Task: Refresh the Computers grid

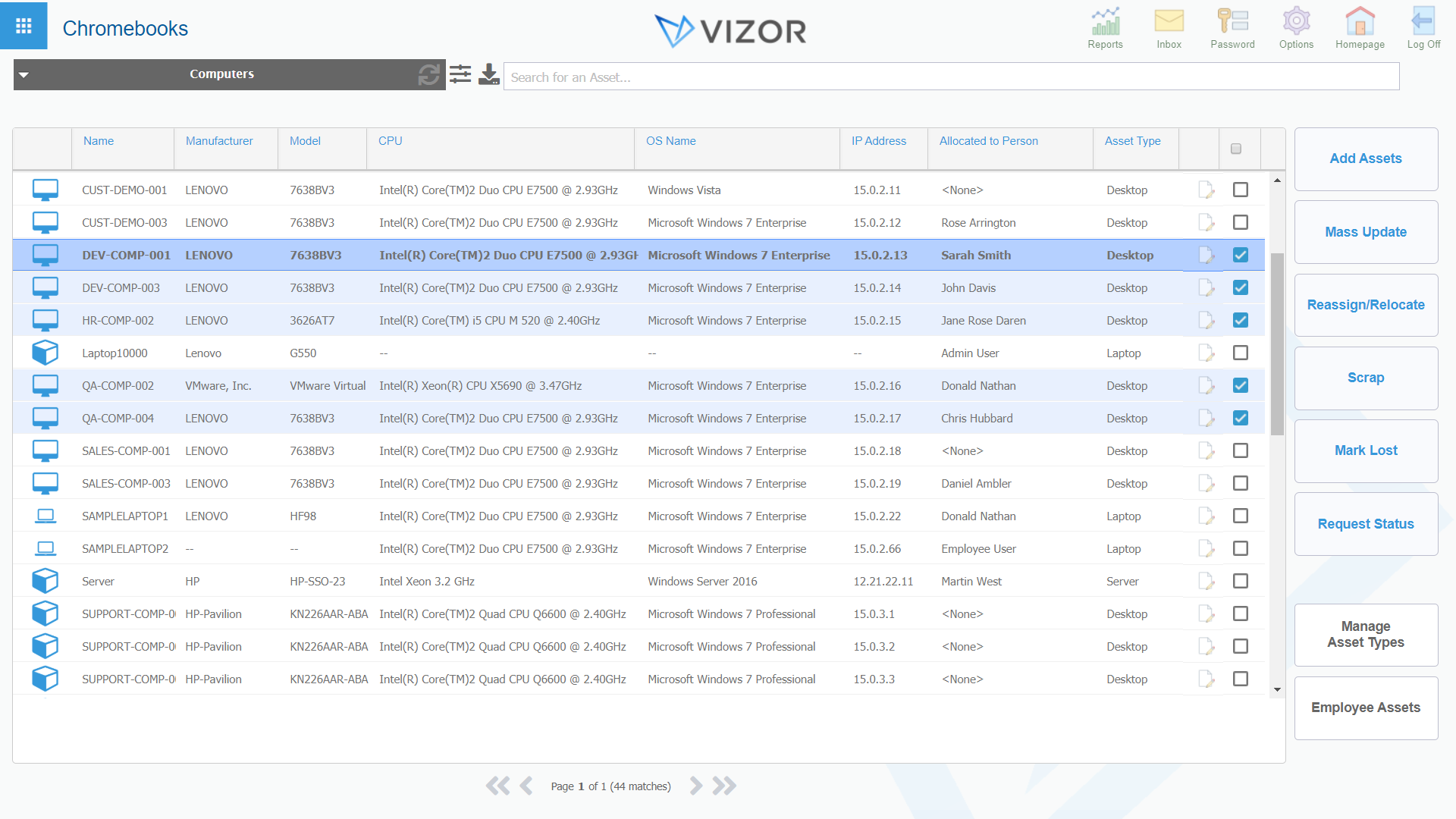Action: 429,74
